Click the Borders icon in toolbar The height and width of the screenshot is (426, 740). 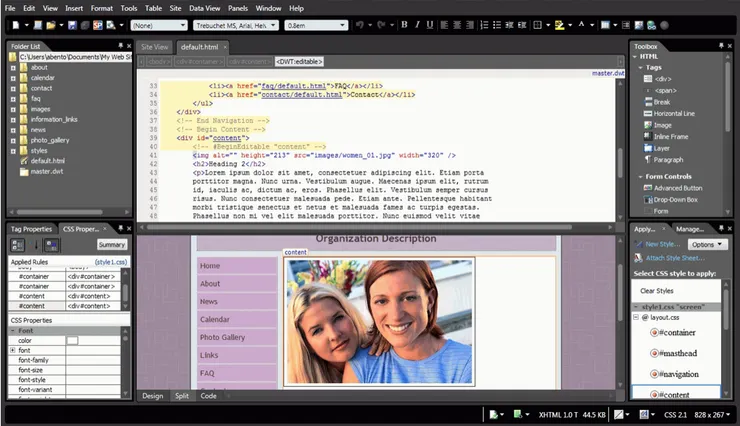pyautogui.click(x=538, y=25)
